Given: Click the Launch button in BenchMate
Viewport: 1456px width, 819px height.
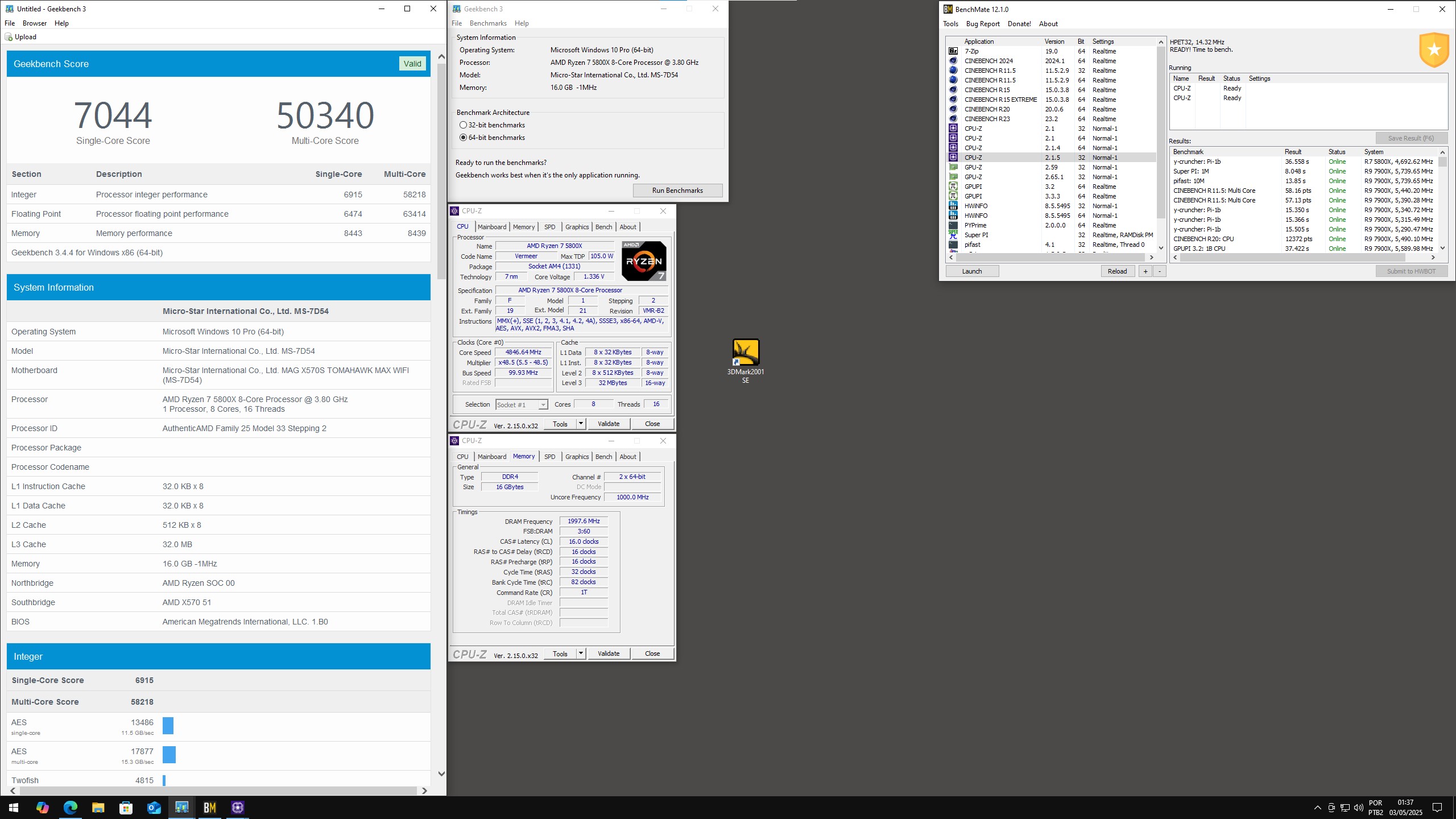Looking at the screenshot, I should [x=972, y=271].
